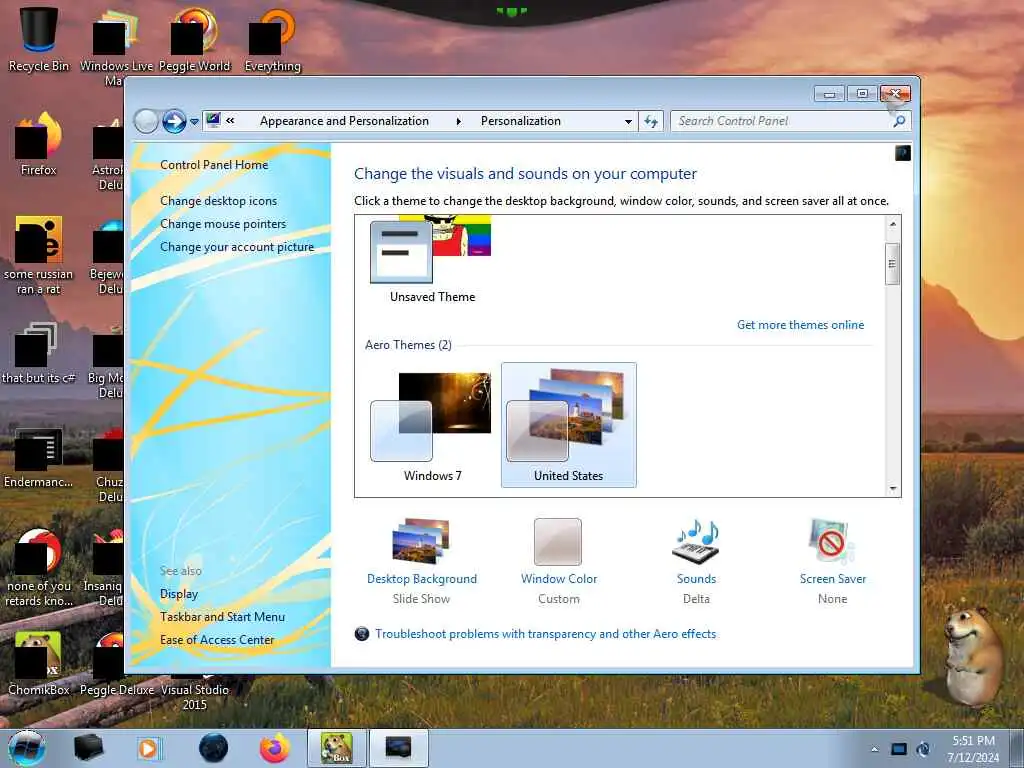1024x768 pixels.
Task: Open Peggle World desktop shortcut
Action: [x=195, y=39]
